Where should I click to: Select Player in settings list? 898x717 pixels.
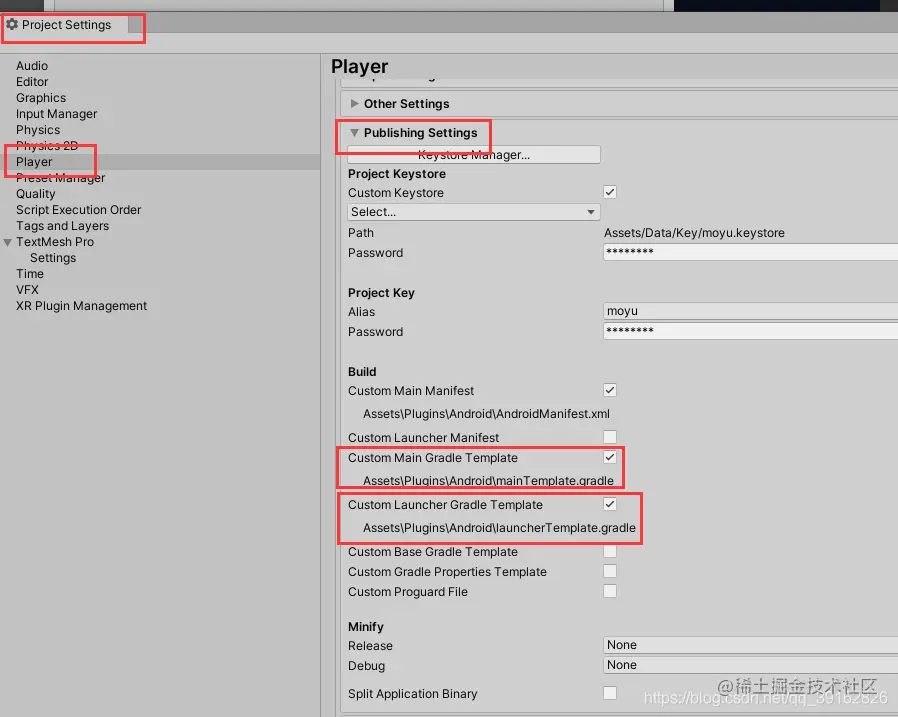(34, 162)
